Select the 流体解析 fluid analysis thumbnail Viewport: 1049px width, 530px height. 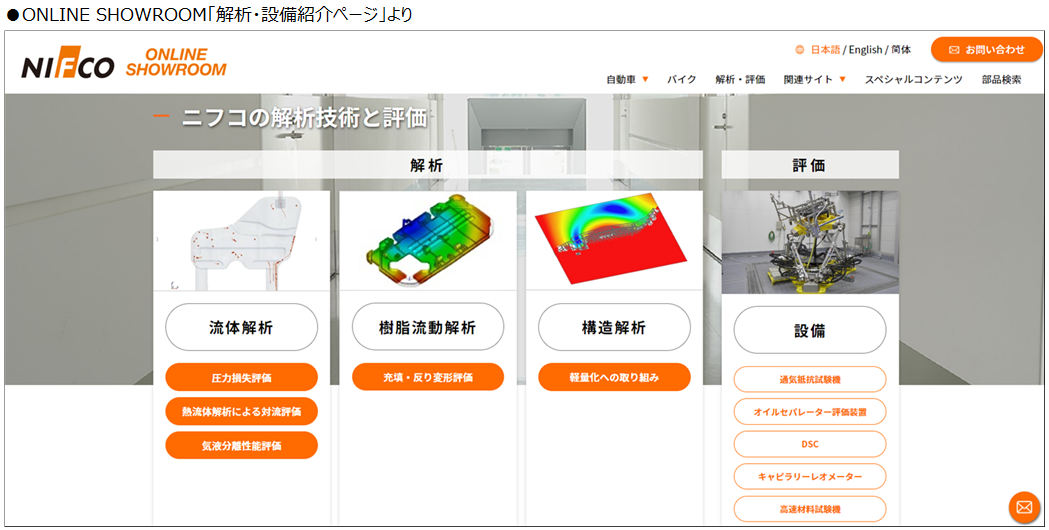pos(242,241)
